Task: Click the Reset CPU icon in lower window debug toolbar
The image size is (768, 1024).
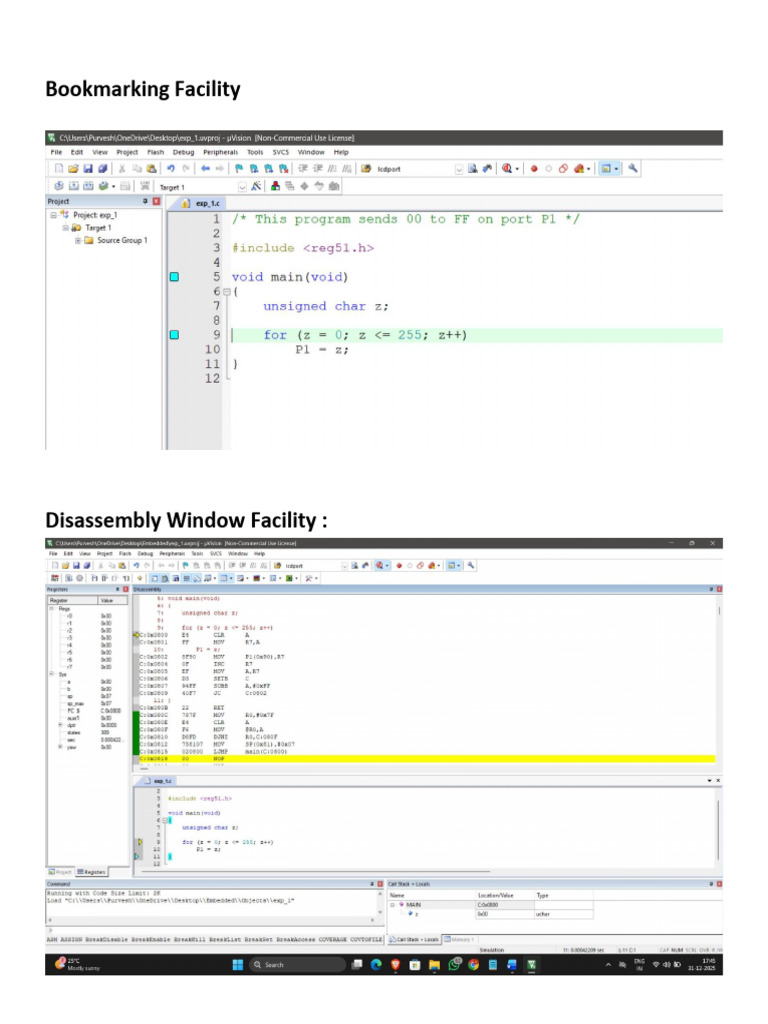Action: click(55, 578)
